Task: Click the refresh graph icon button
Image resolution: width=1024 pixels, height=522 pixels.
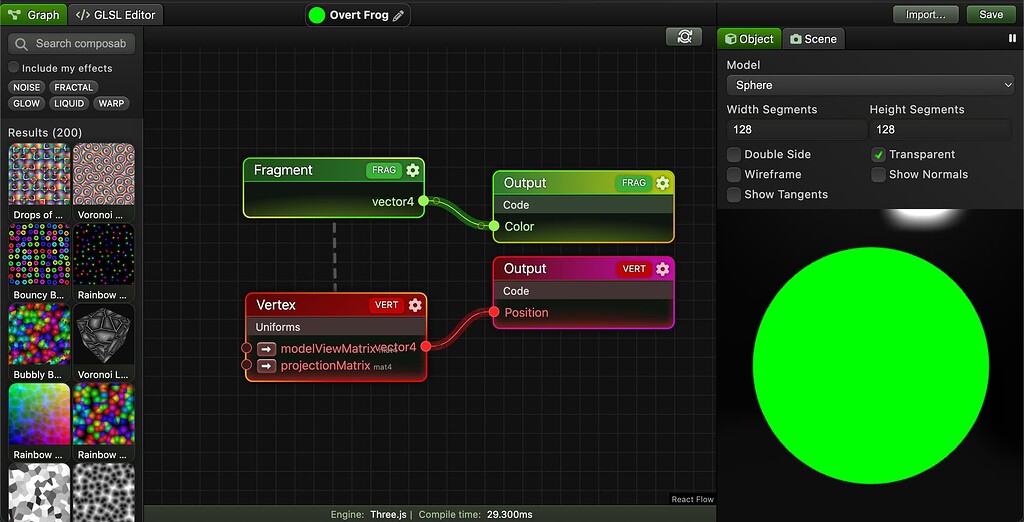Action: [x=684, y=37]
